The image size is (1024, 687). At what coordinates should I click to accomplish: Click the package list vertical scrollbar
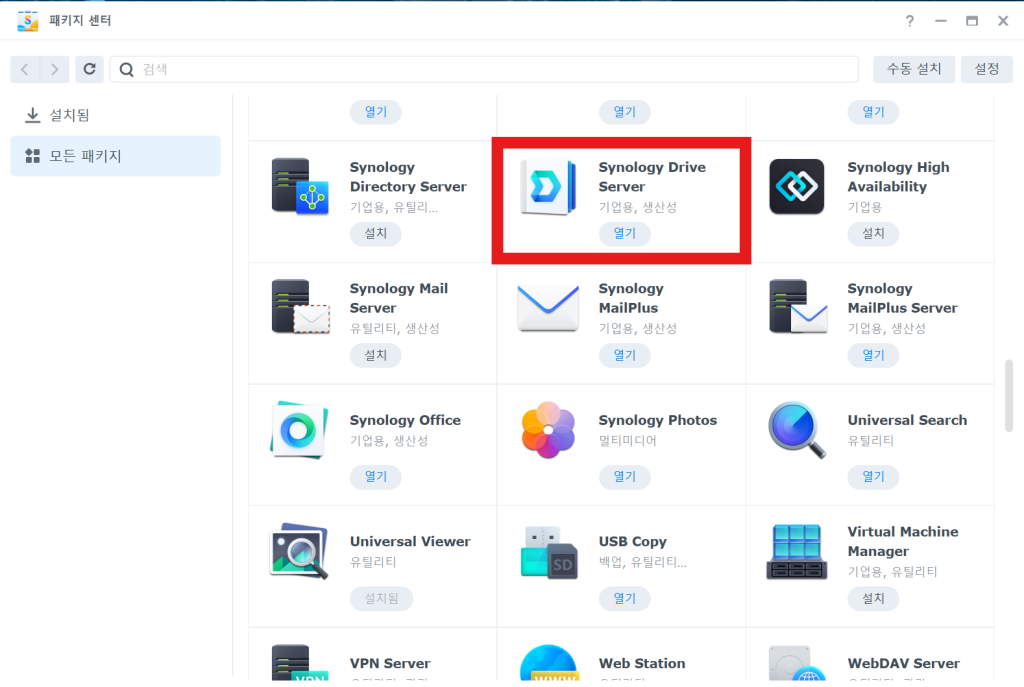pyautogui.click(x=1009, y=395)
